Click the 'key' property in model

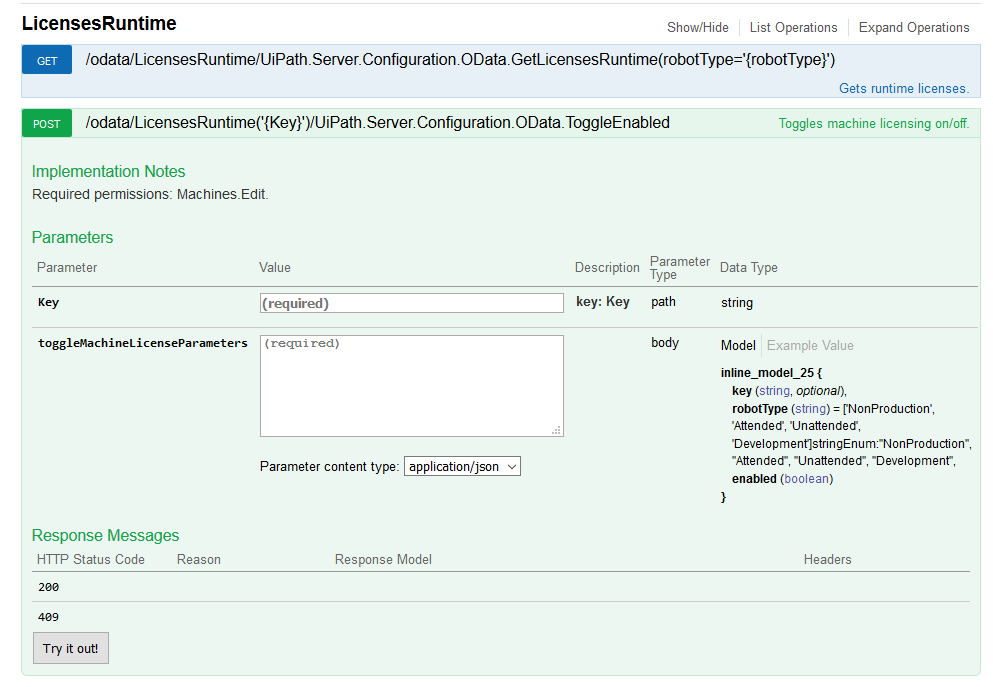742,391
